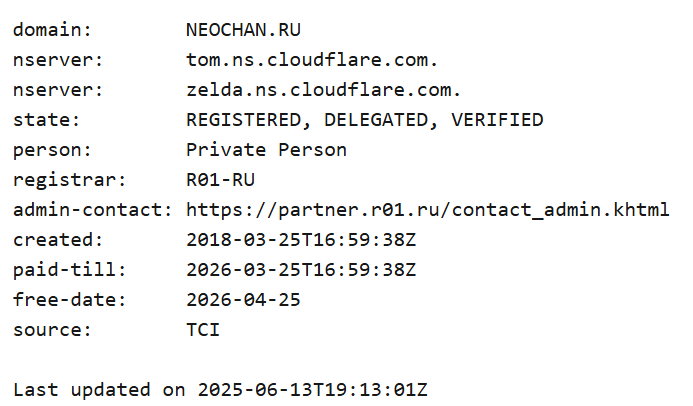Click the Last updated timestamp line
The image size is (693, 406).
(x=220, y=390)
